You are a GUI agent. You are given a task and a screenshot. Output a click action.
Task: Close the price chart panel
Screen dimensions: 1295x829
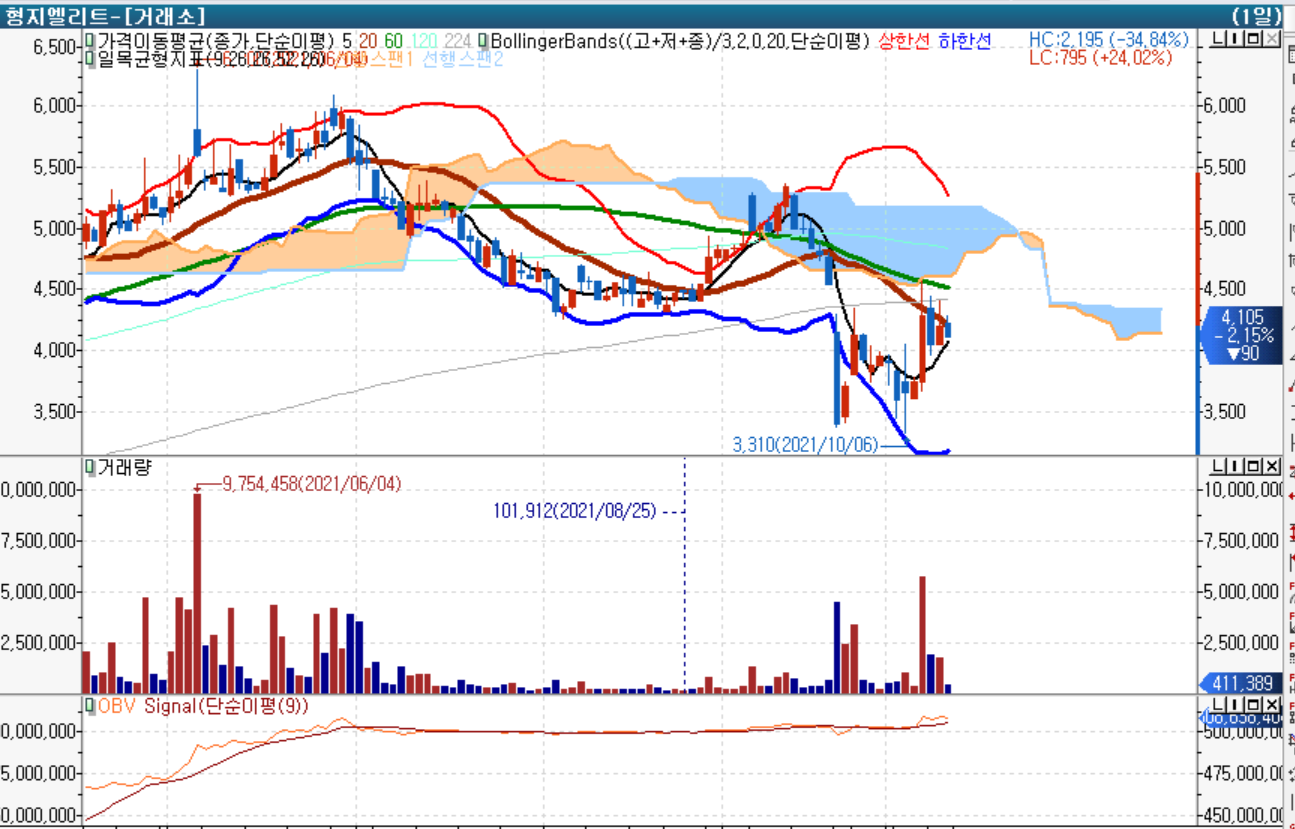1271,39
